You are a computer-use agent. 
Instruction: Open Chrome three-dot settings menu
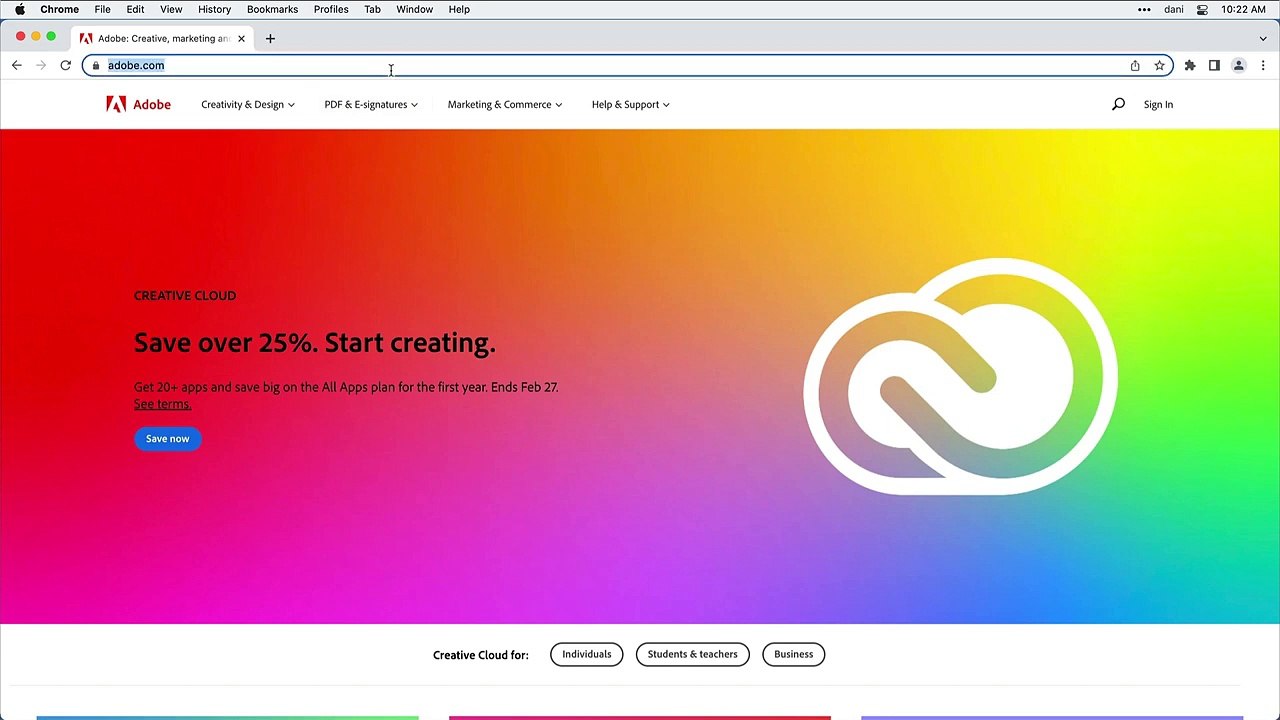1263,65
